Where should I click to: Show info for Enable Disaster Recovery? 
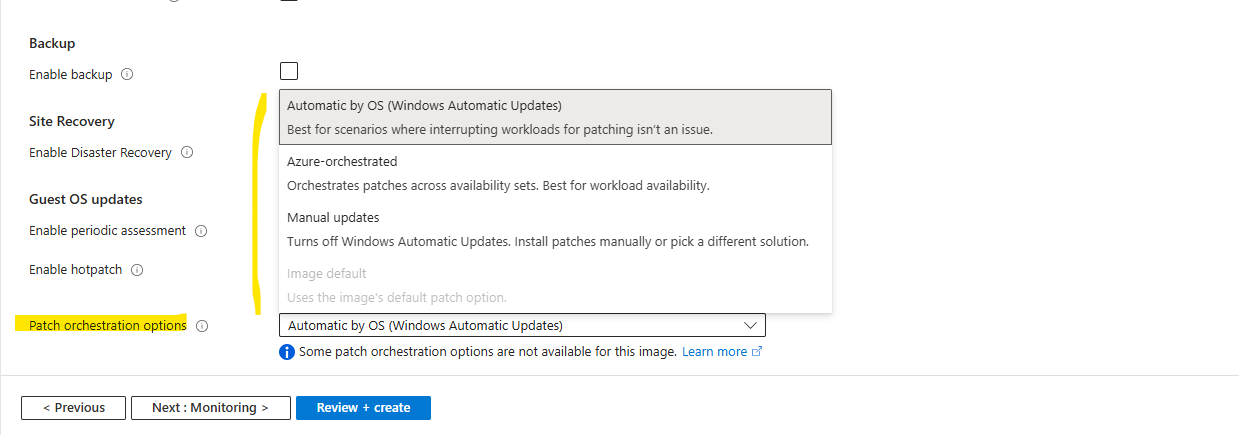coord(187,153)
